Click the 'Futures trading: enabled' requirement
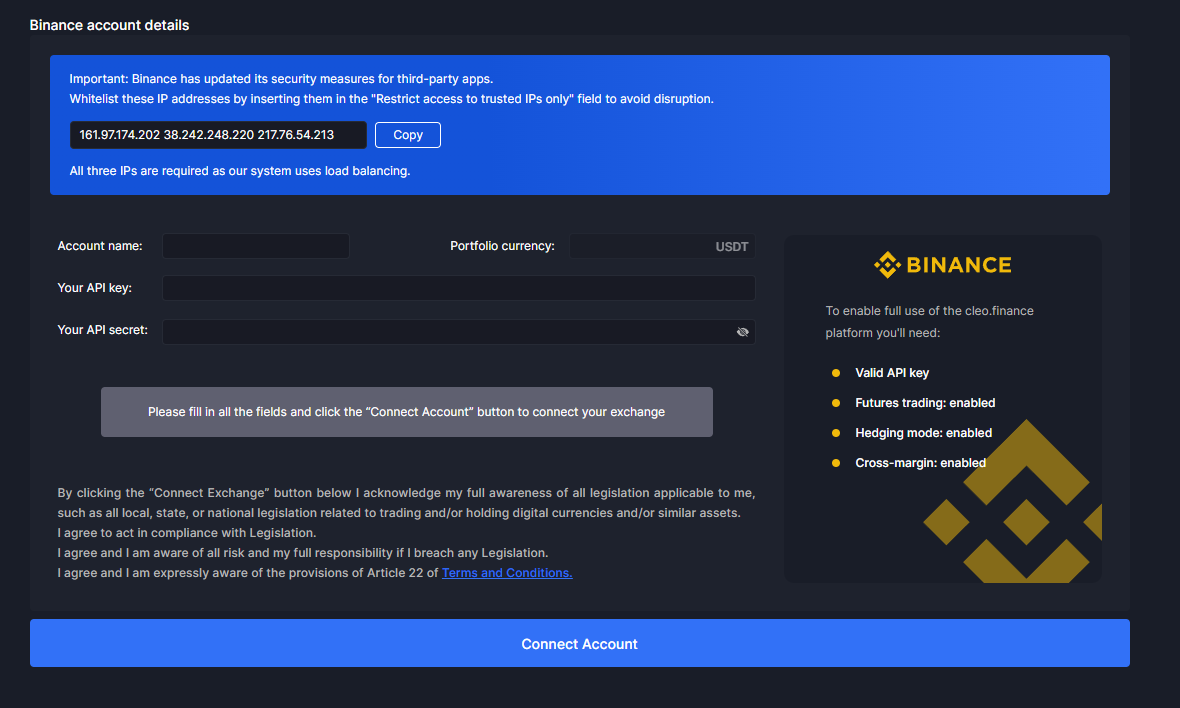 coord(925,403)
